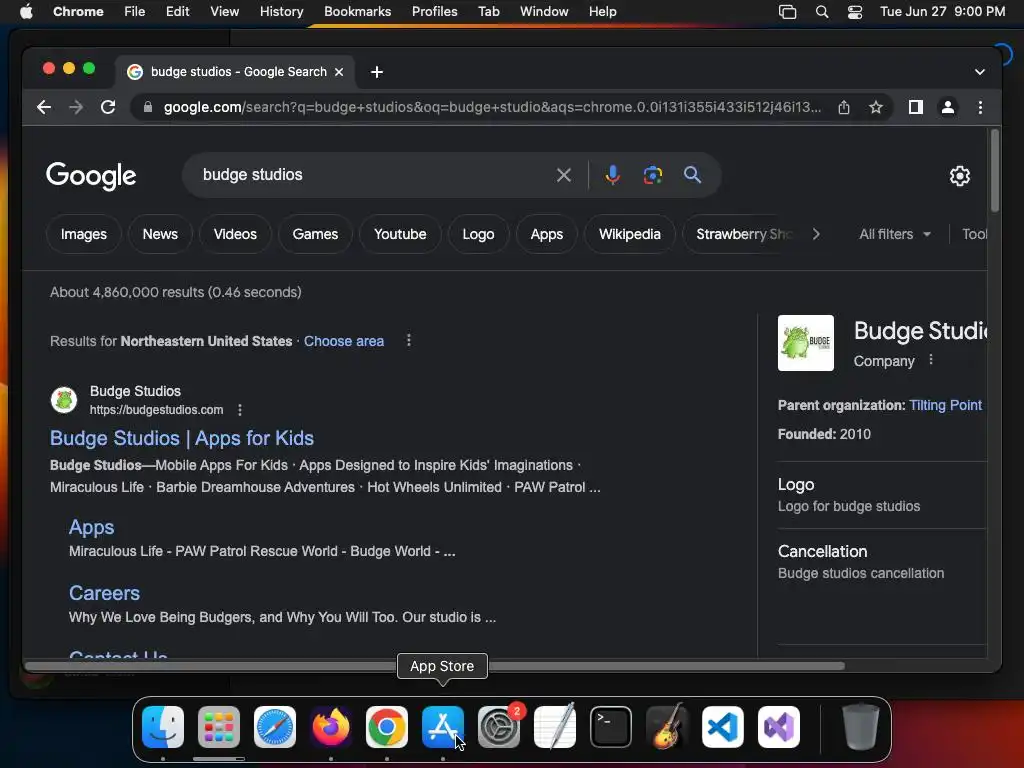Open the Edit menu
1024x768 pixels.
[178, 12]
